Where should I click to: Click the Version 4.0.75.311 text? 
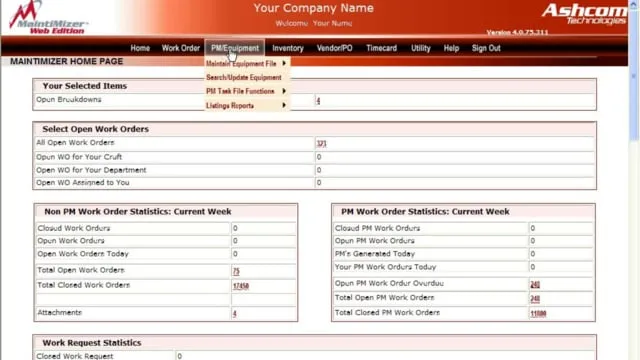pyautogui.click(x=517, y=32)
